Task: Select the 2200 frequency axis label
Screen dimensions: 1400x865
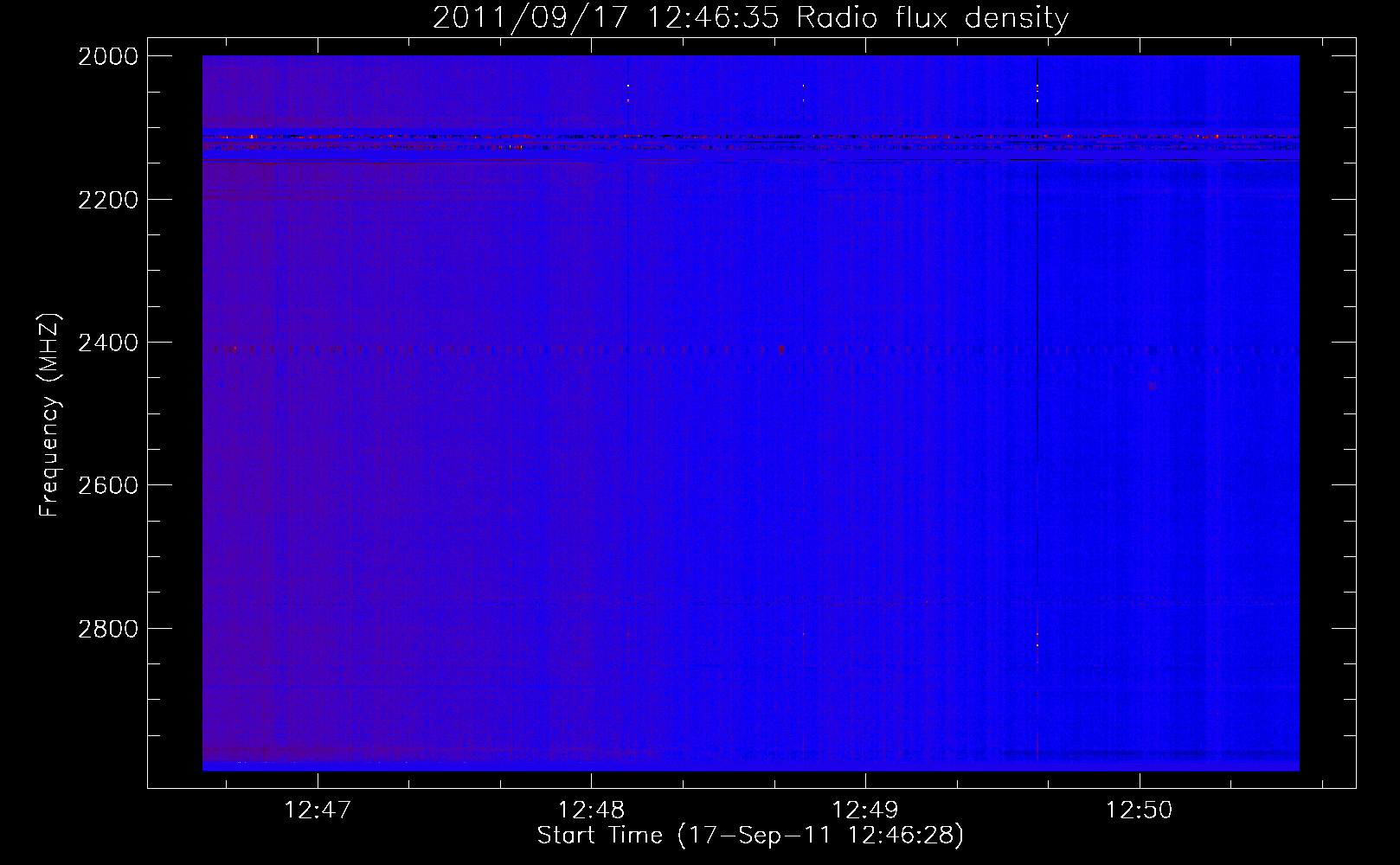Action: point(108,200)
